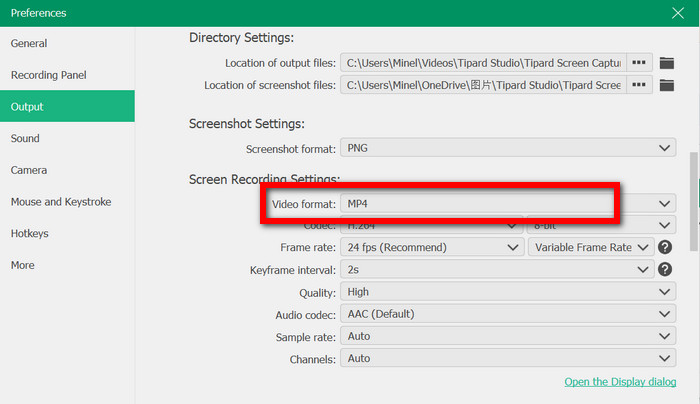Expand the 24 fps Frame rate dropdown
This screenshot has width=700, height=404.
point(432,247)
